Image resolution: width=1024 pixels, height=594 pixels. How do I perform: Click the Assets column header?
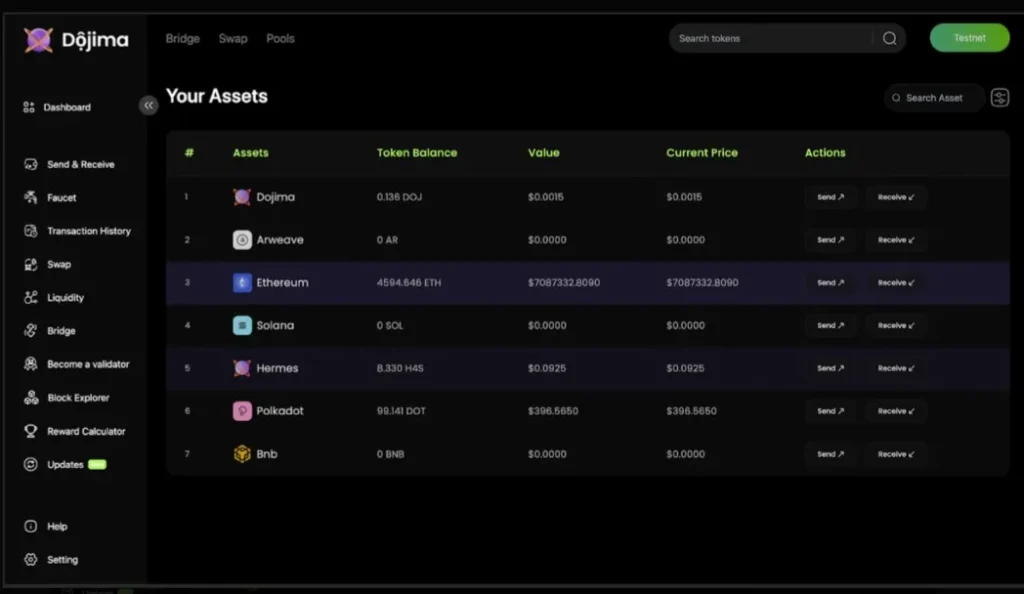(x=251, y=153)
